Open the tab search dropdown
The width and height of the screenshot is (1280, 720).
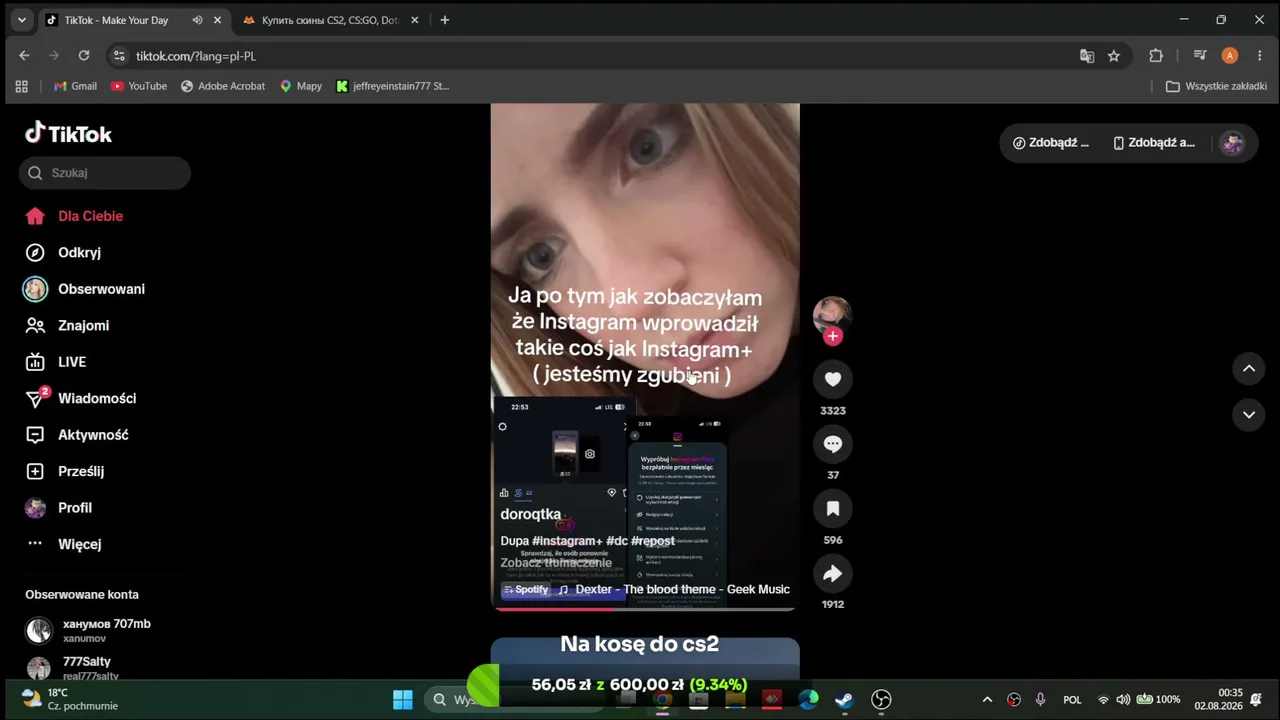(x=21, y=20)
